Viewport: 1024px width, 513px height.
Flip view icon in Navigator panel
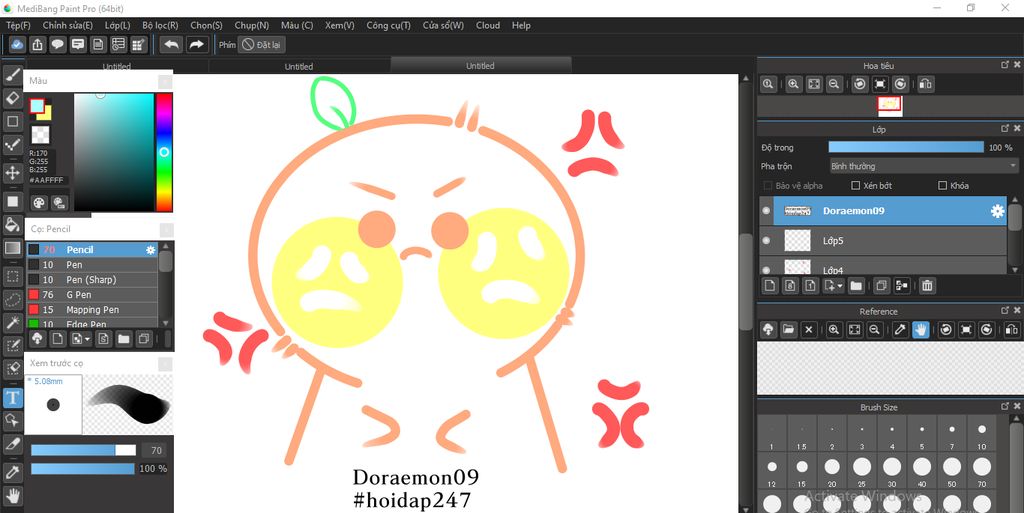coord(925,84)
